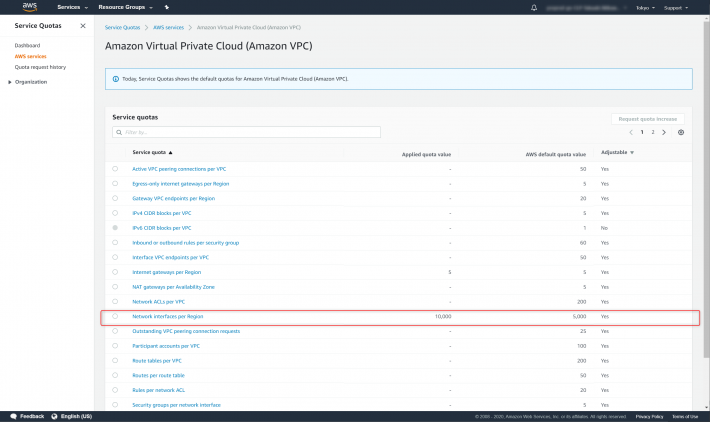Image resolution: width=710 pixels, height=422 pixels.
Task: Click Applied quota value column header
Action: [426, 154]
